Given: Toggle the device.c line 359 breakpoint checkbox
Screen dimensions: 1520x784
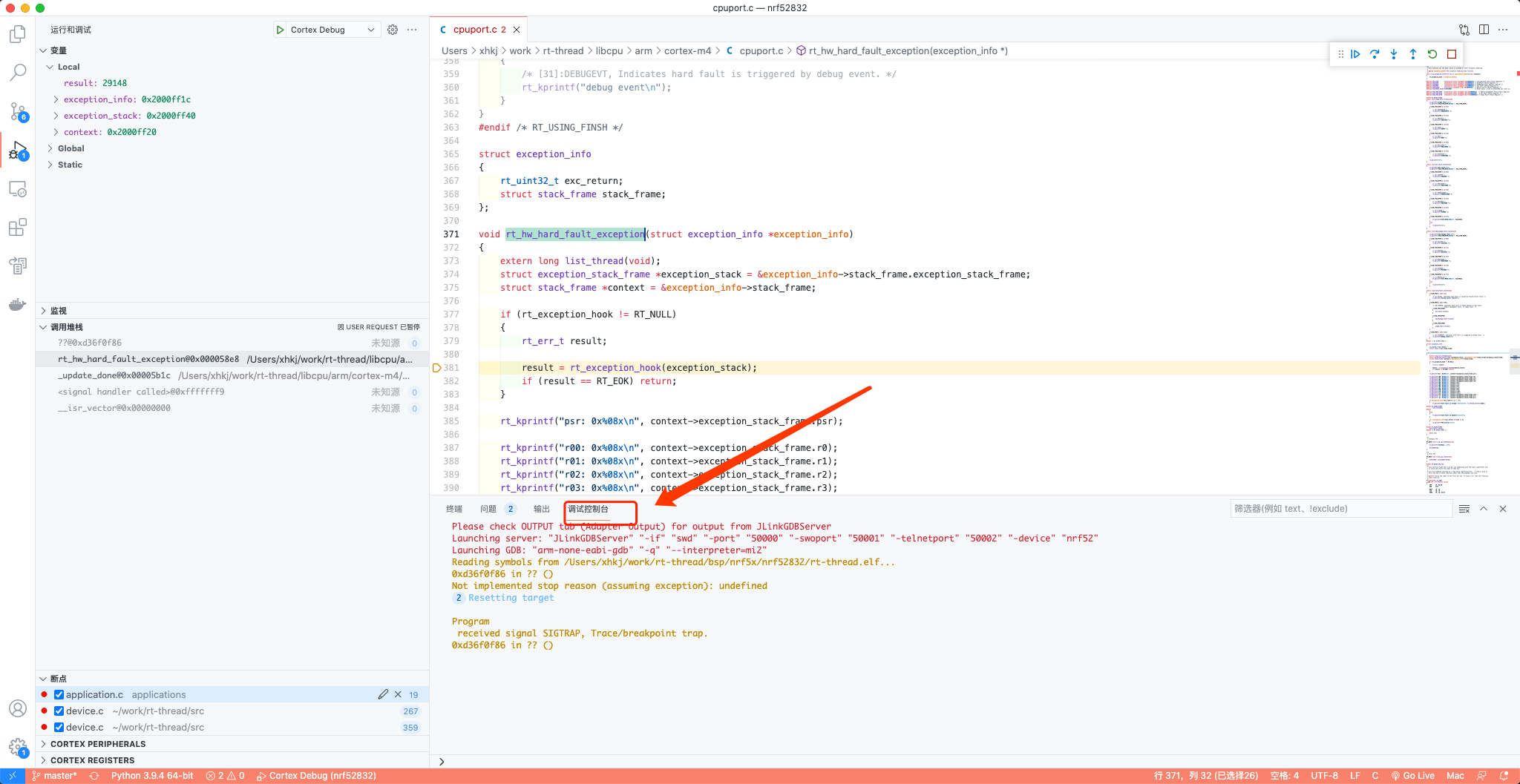Looking at the screenshot, I should tap(59, 727).
